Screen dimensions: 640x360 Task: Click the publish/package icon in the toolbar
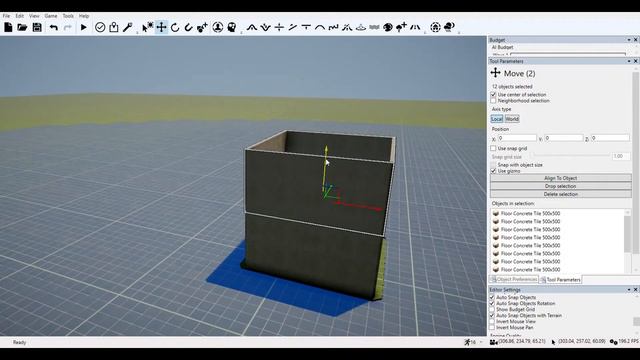point(114,27)
